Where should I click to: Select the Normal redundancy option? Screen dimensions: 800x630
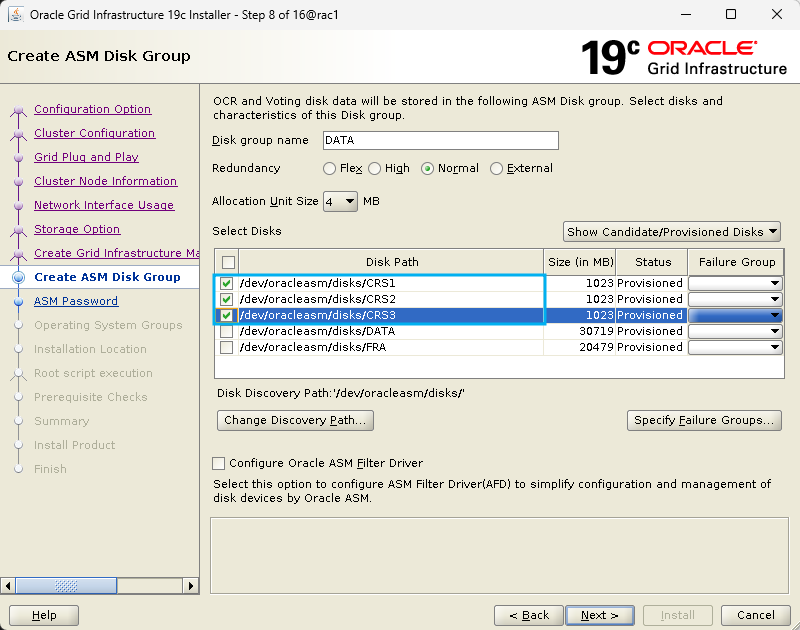coord(428,168)
